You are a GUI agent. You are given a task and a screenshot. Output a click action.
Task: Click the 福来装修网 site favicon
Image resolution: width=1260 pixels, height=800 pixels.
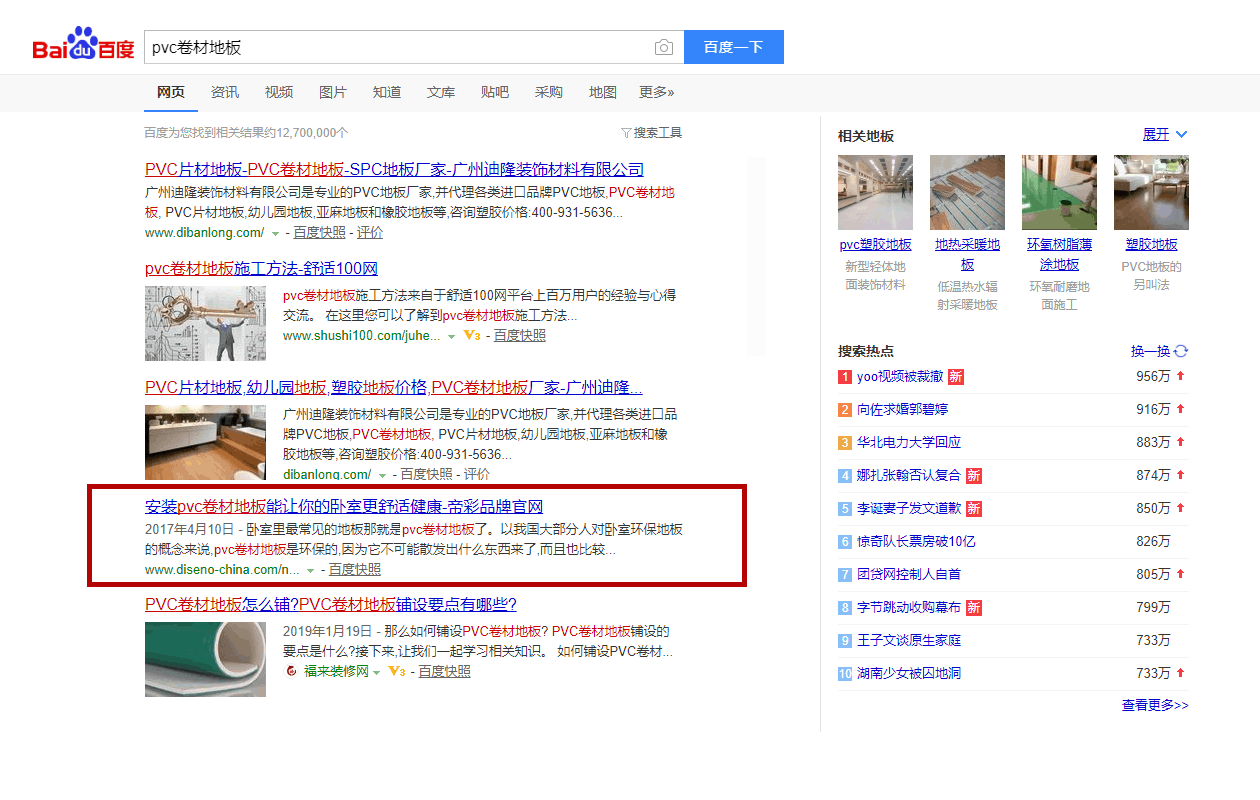tap(291, 671)
